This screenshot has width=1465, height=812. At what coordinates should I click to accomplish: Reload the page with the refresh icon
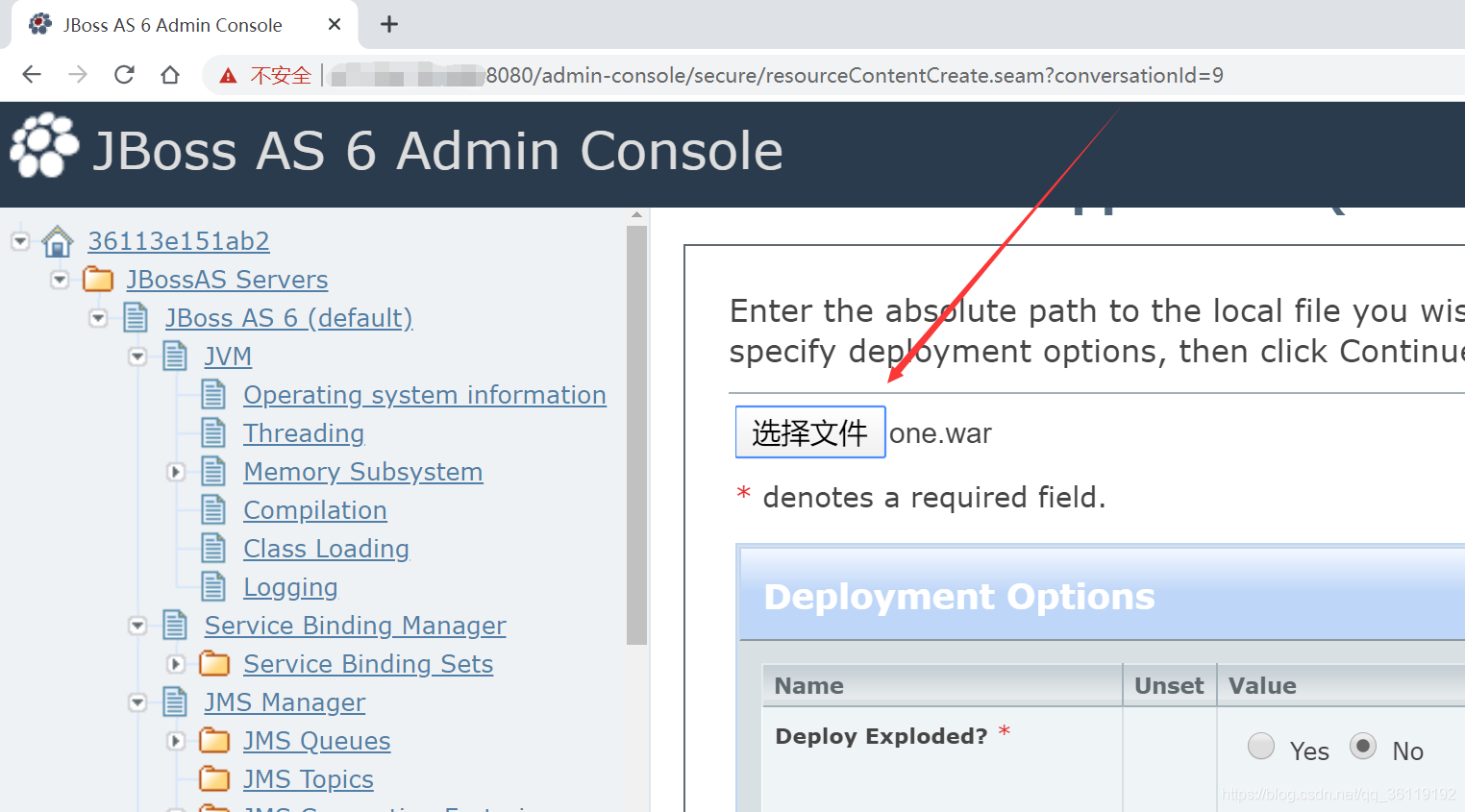[124, 75]
